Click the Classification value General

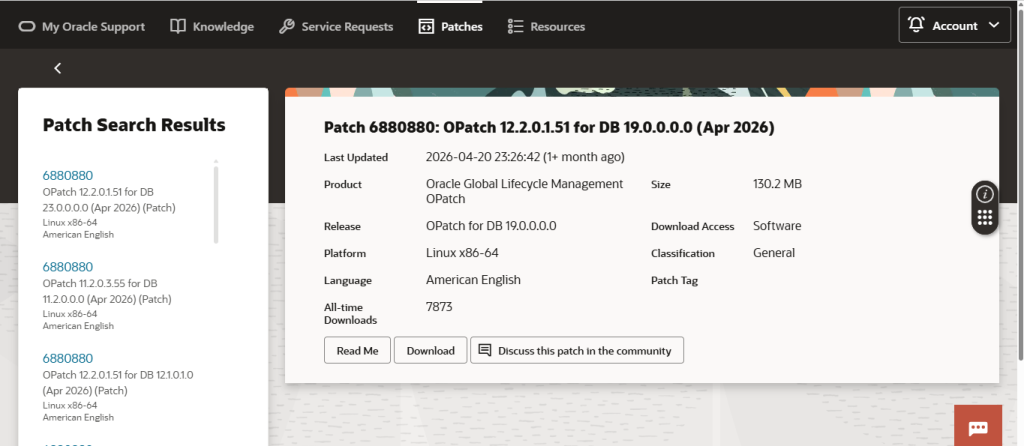(x=774, y=253)
